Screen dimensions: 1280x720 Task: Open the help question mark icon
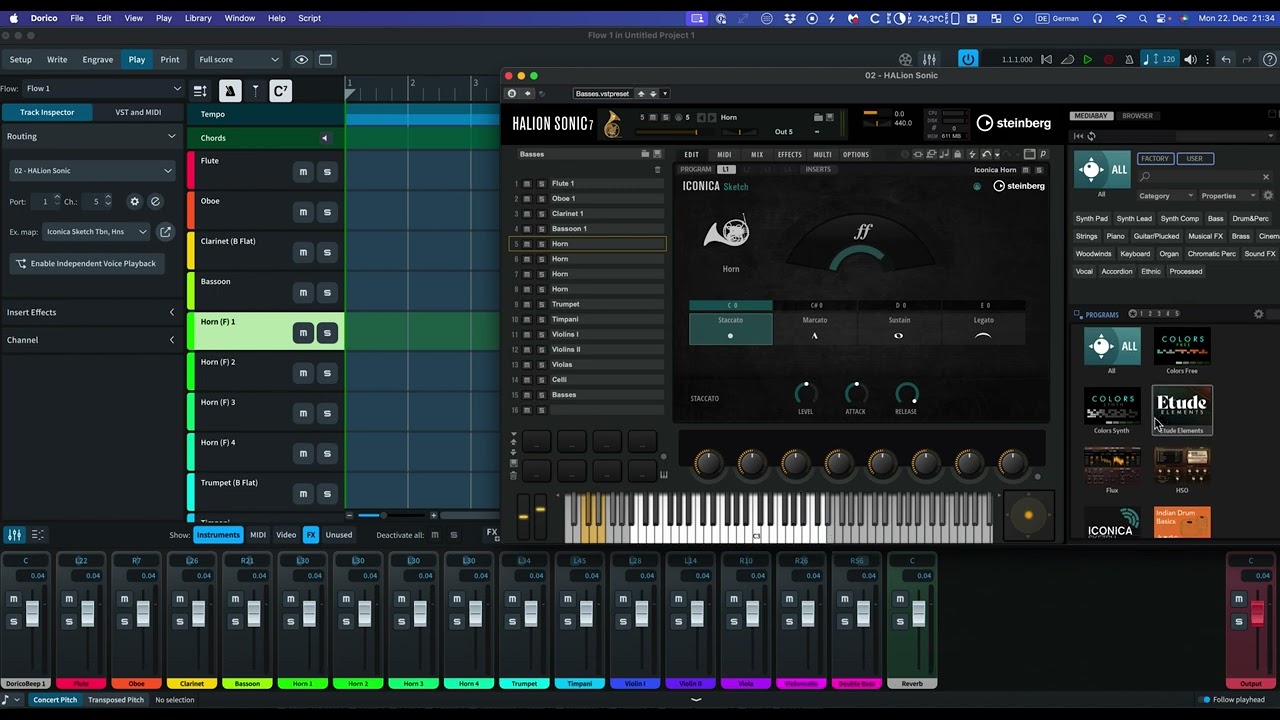tap(1270, 60)
